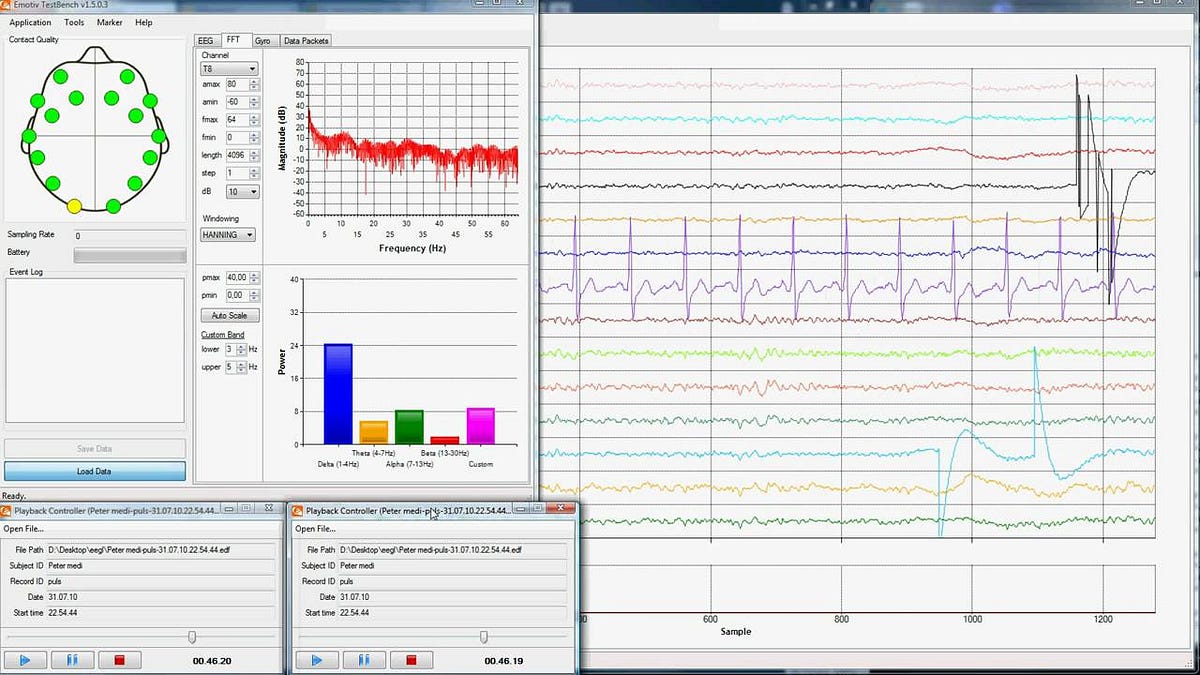Image resolution: width=1200 pixels, height=675 pixels.
Task: Open the Tools menu
Action: point(73,22)
